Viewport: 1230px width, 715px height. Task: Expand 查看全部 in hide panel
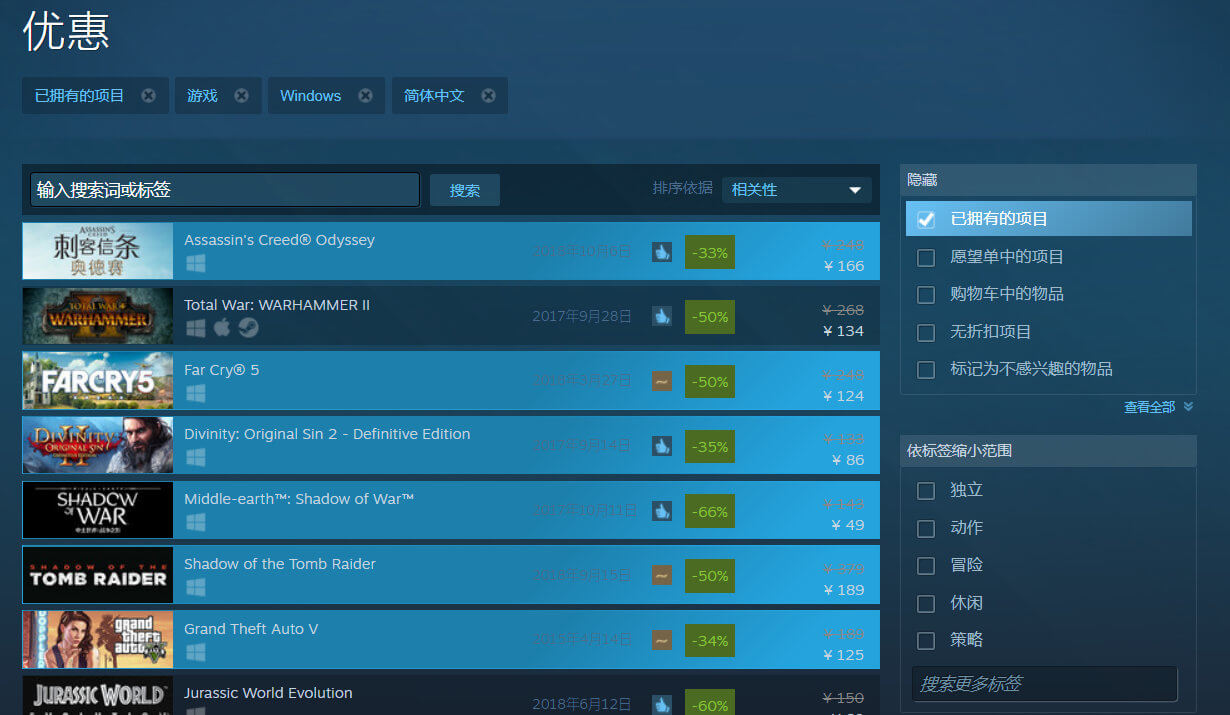click(1158, 407)
